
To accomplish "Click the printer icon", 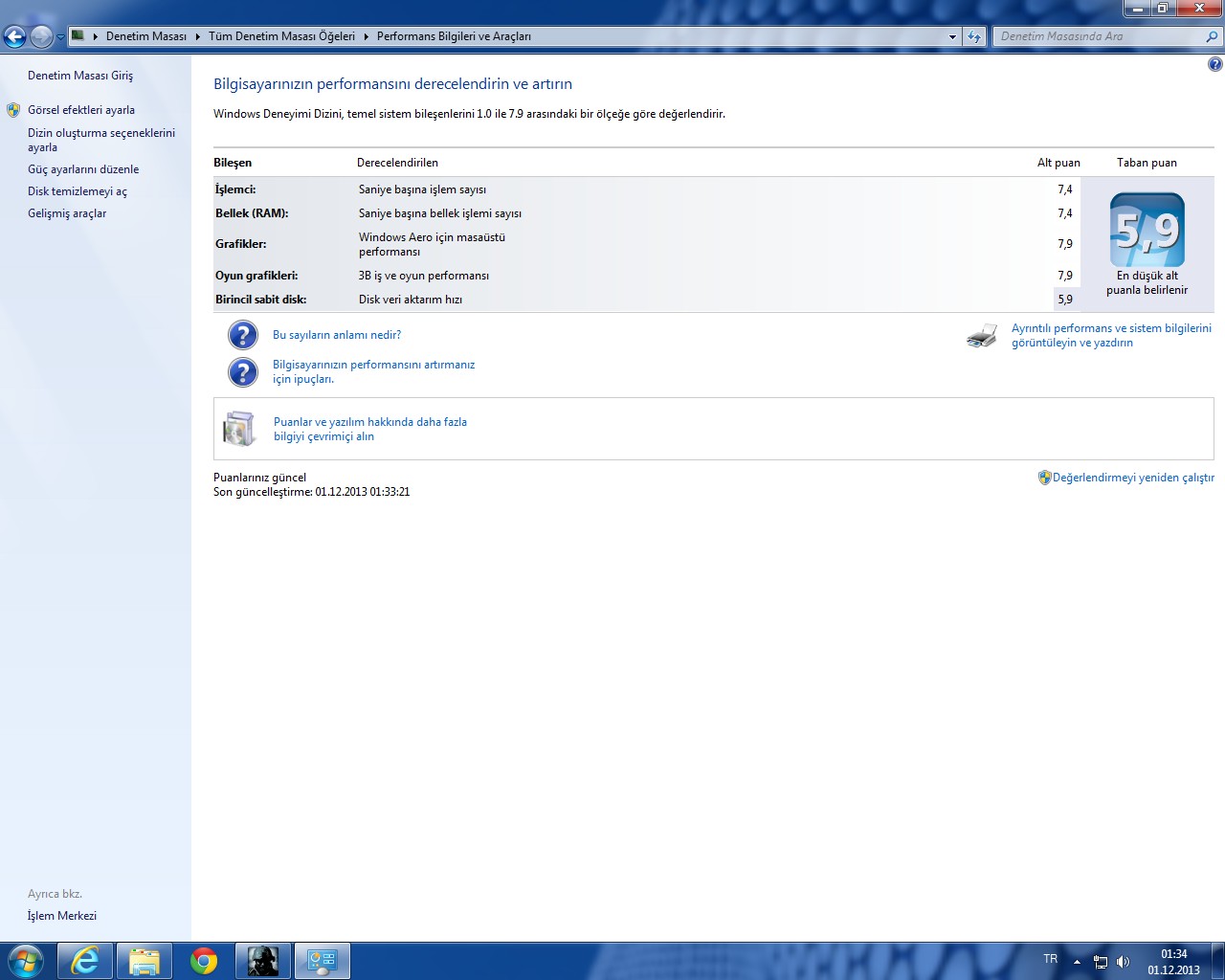I will pyautogui.click(x=982, y=336).
